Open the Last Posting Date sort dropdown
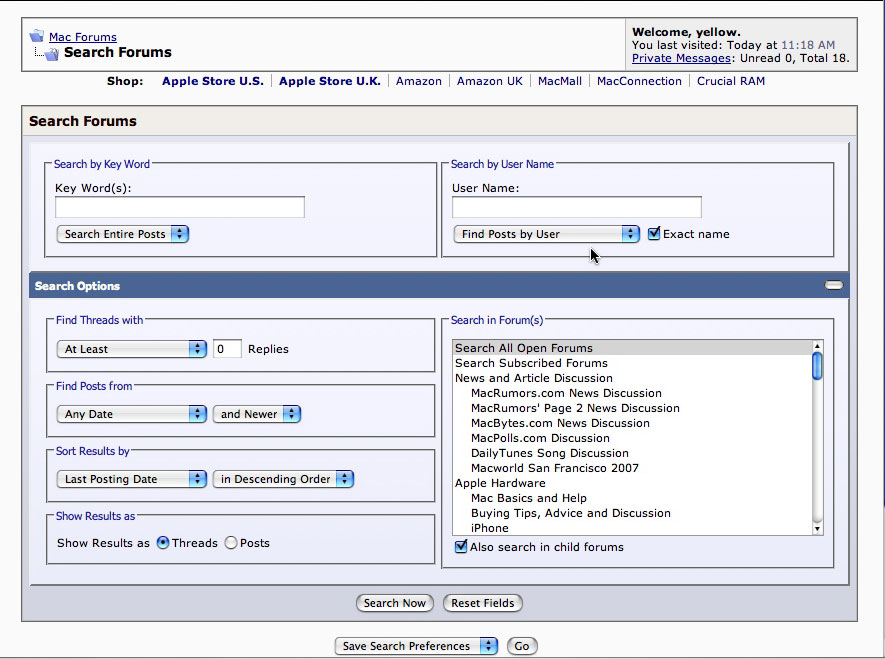This screenshot has width=885, height=659. (132, 479)
